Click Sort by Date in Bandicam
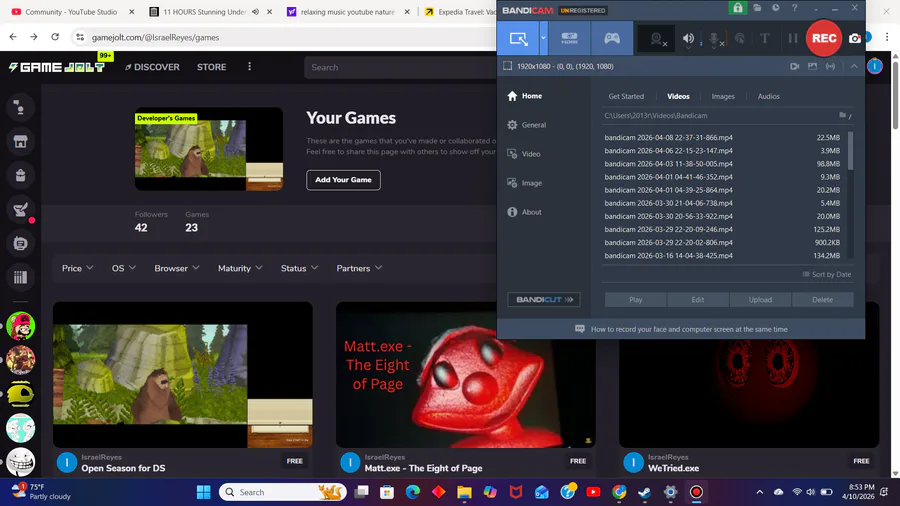The width and height of the screenshot is (900, 506). pyautogui.click(x=827, y=274)
